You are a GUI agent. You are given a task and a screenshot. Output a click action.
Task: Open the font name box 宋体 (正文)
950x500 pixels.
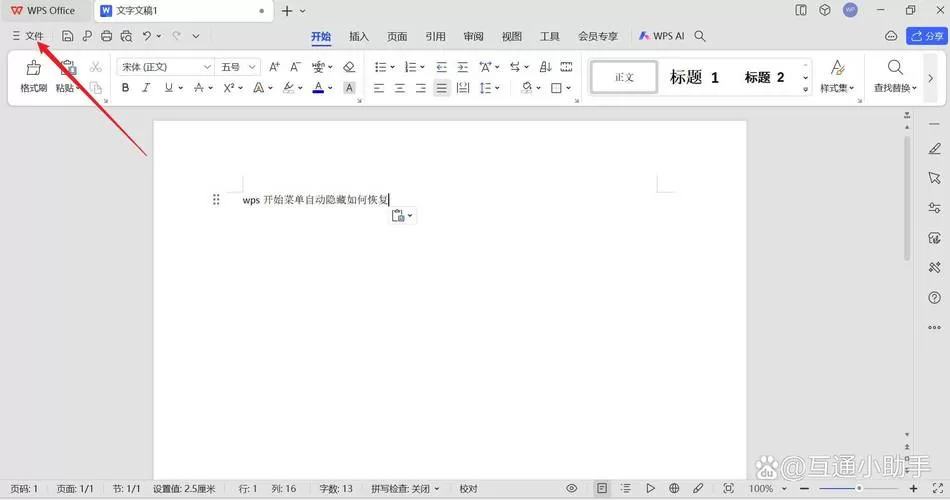point(165,67)
